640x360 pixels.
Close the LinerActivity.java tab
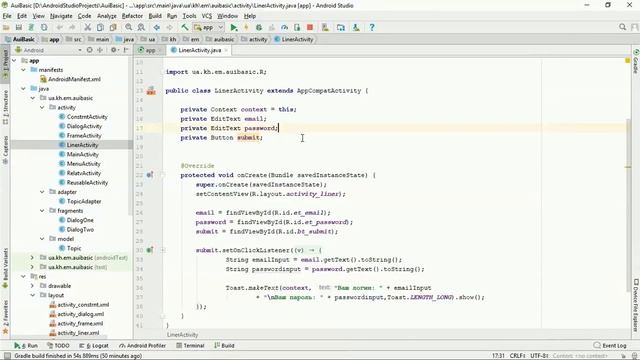click(x=226, y=50)
